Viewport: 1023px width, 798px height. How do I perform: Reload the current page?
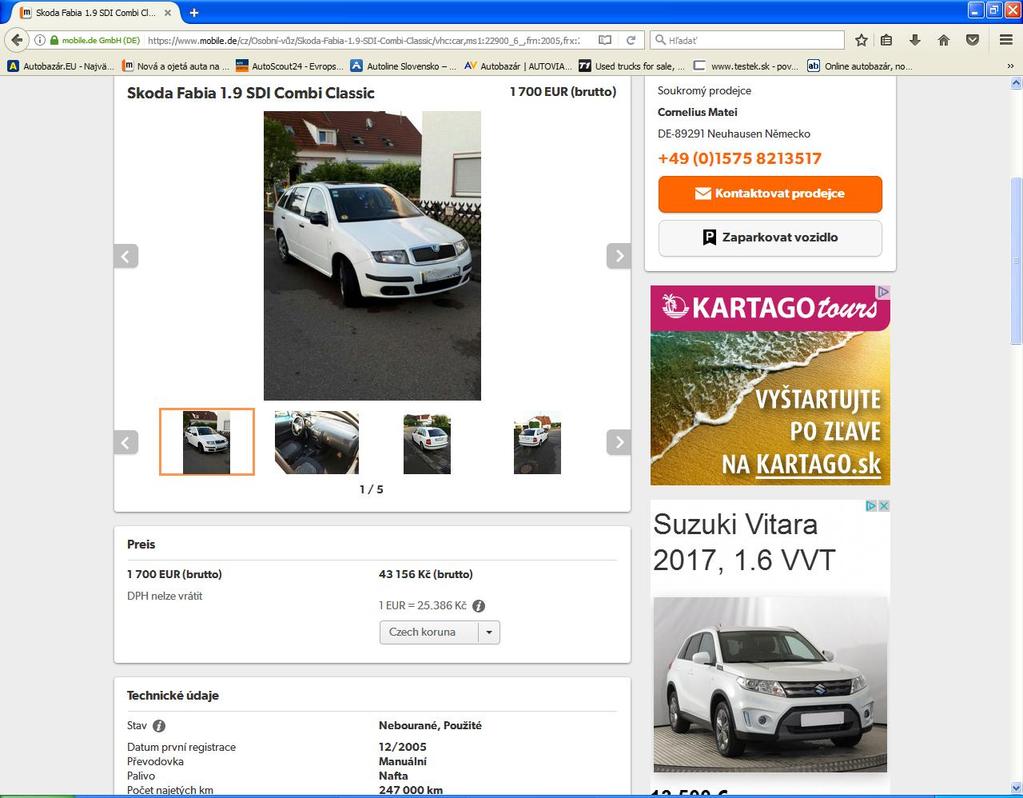[x=631, y=40]
